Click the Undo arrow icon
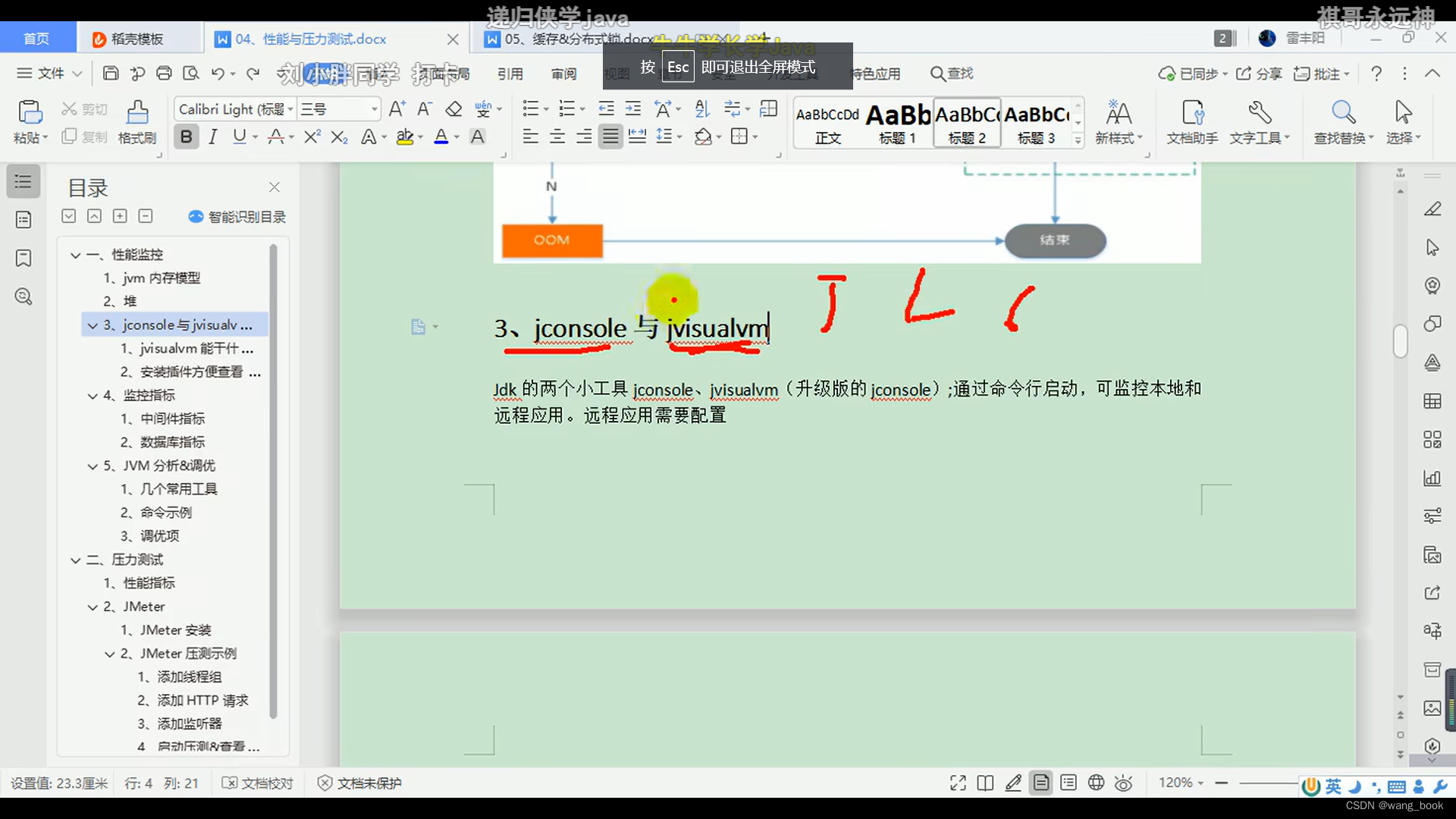Viewport: 1456px width, 819px height. (x=218, y=73)
